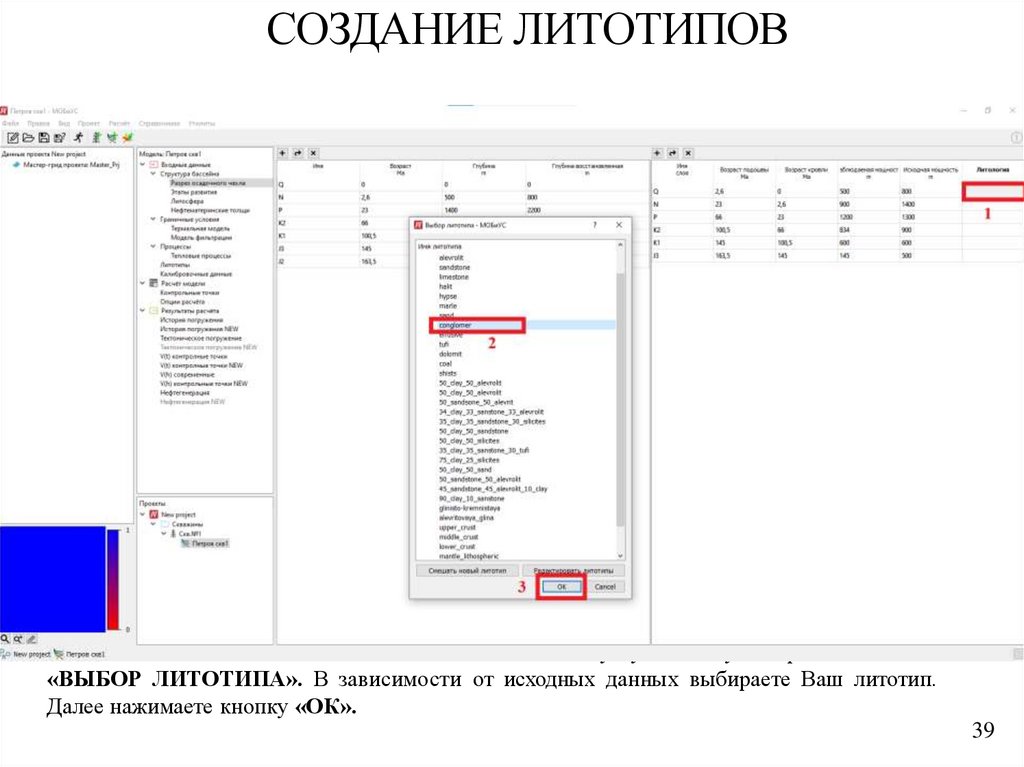Image resolution: width=1024 pixels, height=767 pixels.
Task: Select sandstone in the lithotype list
Action: [x=455, y=267]
